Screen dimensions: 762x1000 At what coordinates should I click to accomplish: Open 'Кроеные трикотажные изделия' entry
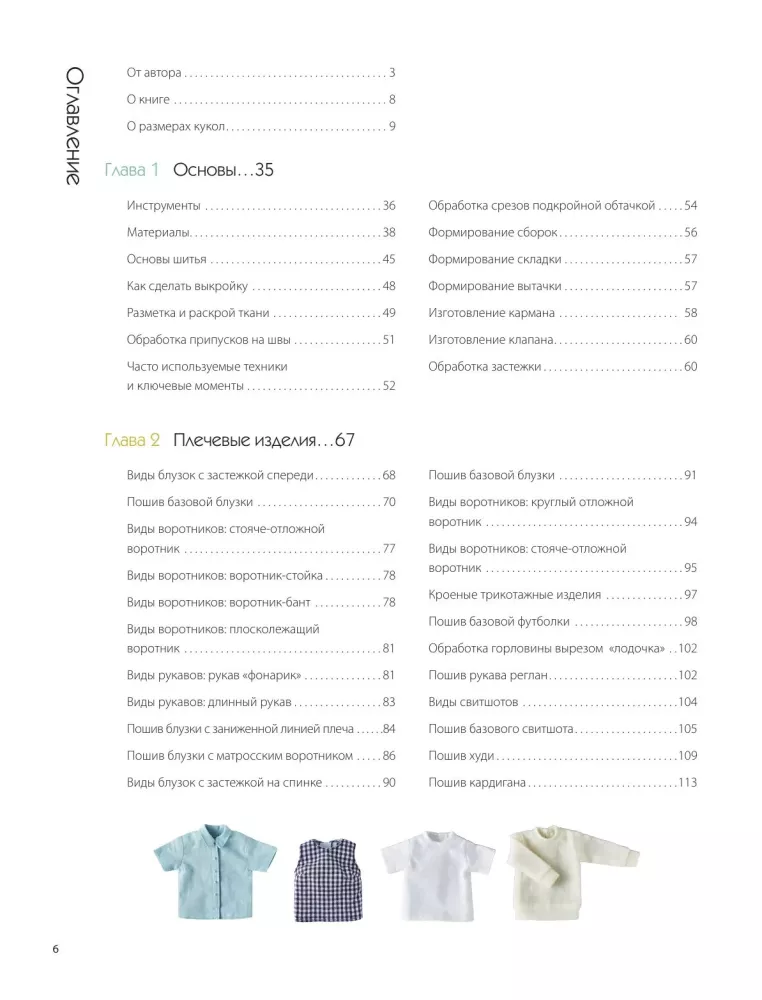click(x=562, y=595)
